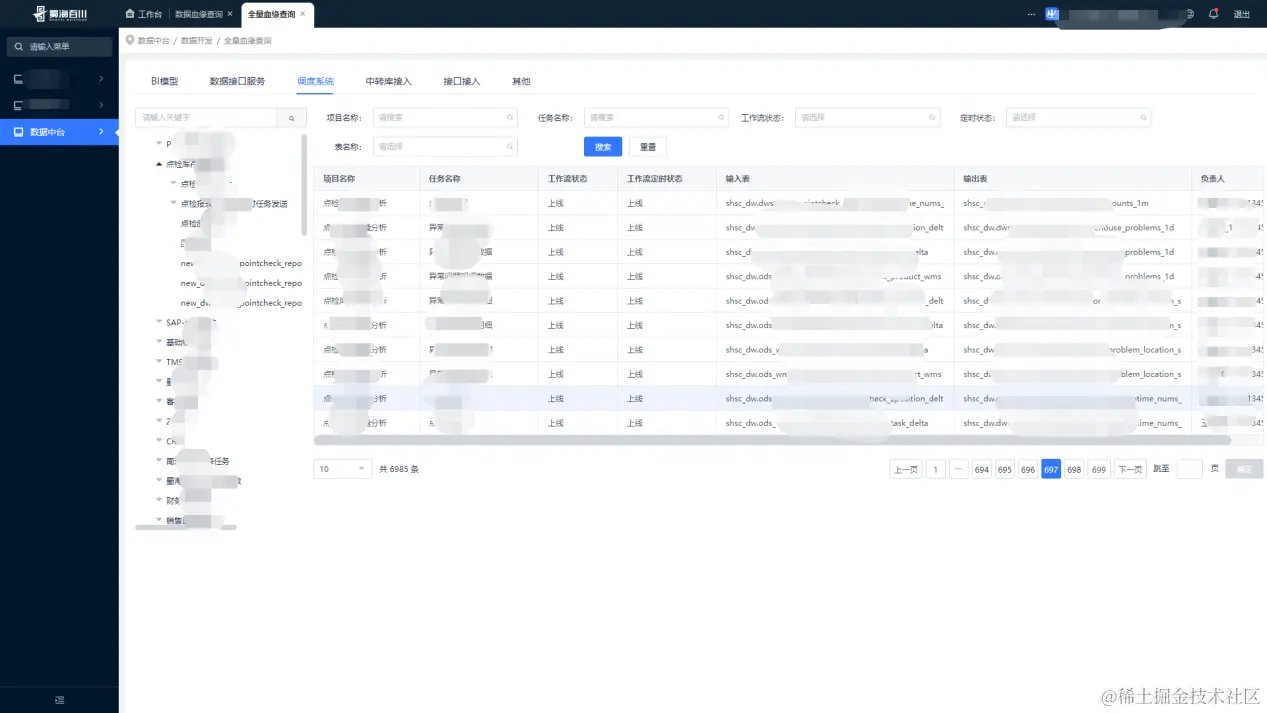Click magnifier icon in 任务名称 field

tap(720, 118)
